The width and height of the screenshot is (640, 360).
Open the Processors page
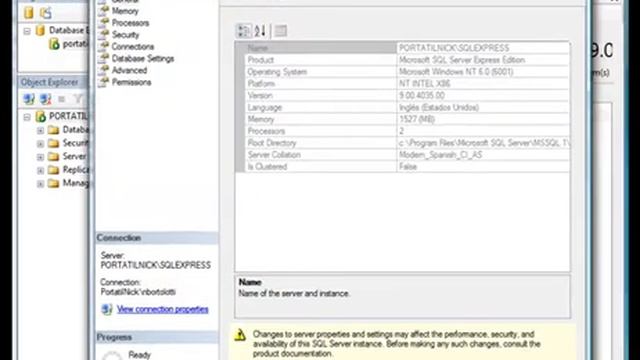pyautogui.click(x=130, y=23)
